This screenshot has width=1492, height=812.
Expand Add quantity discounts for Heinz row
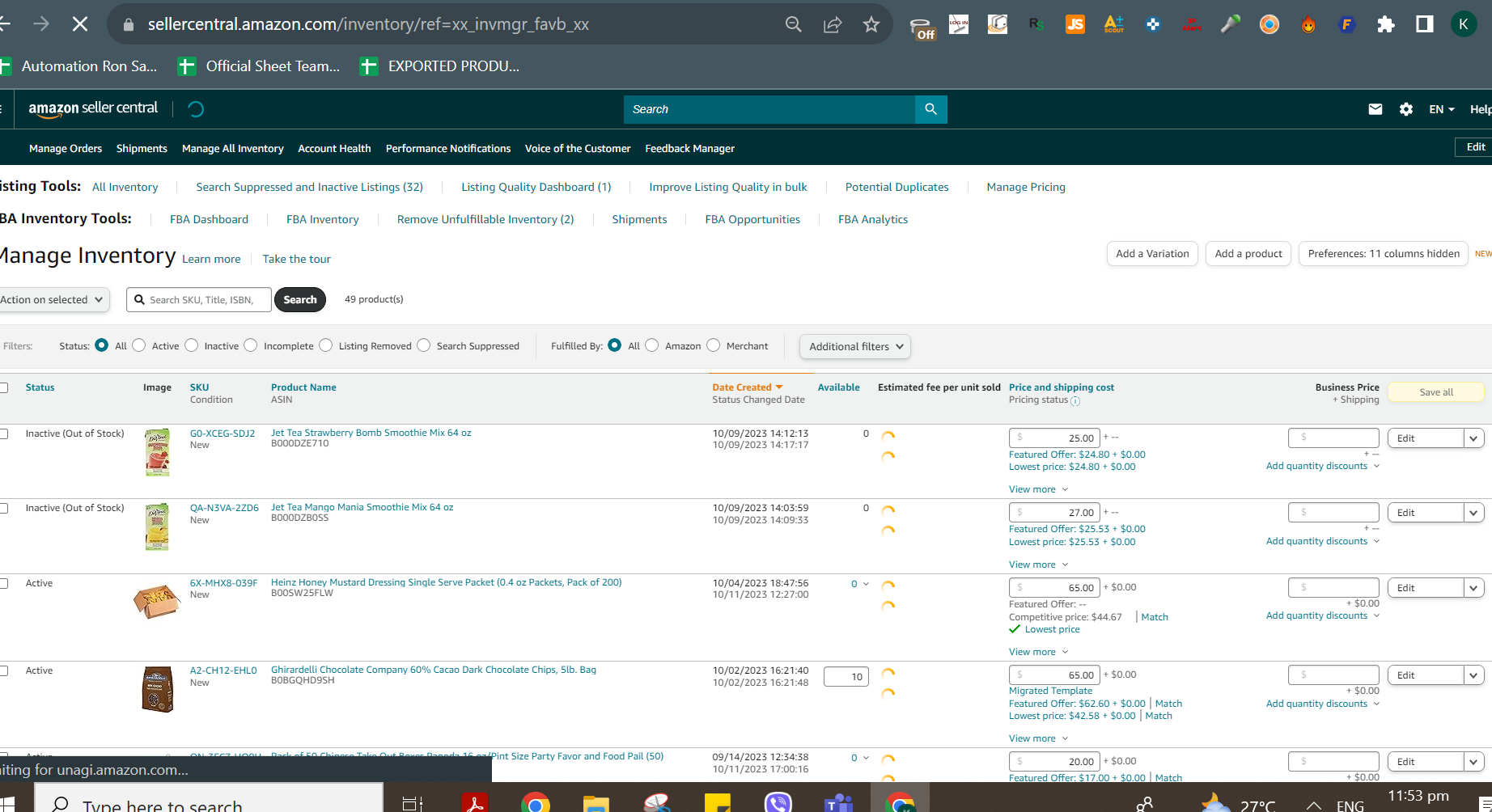click(1323, 615)
